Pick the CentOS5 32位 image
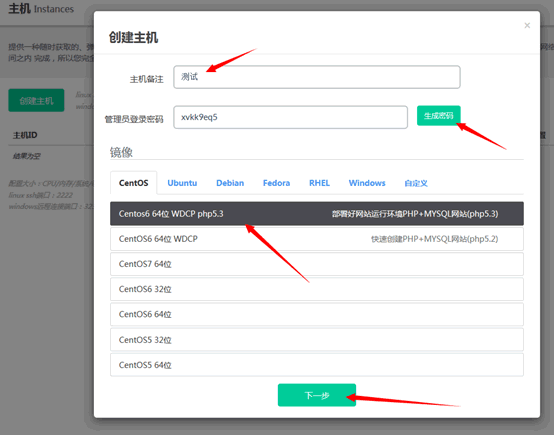 coord(317,340)
